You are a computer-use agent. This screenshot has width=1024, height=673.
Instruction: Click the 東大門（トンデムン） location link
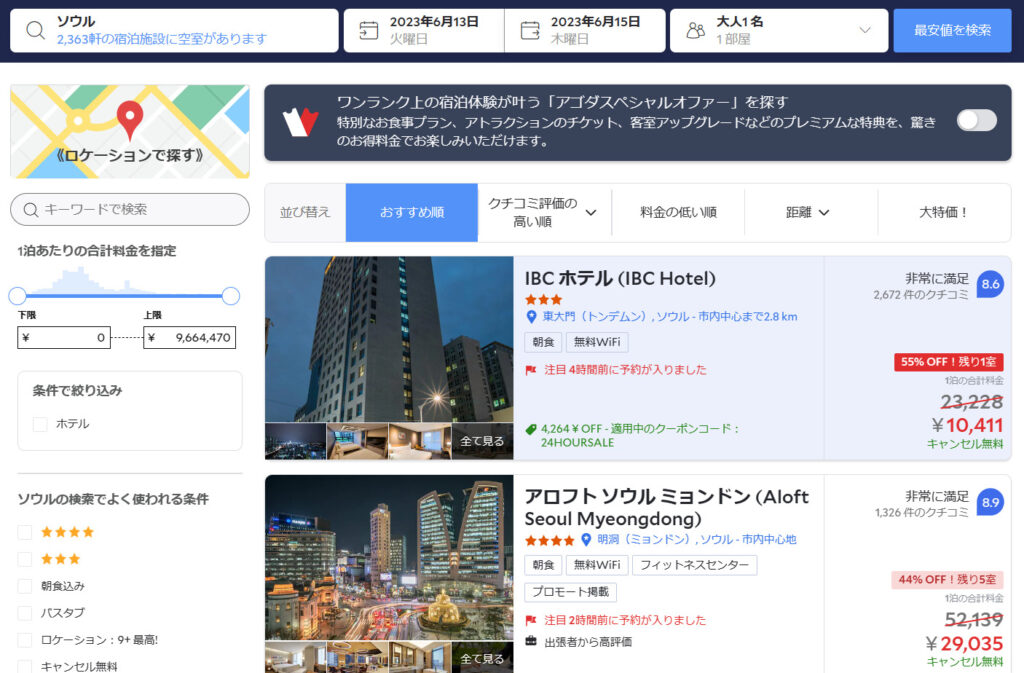(x=670, y=317)
